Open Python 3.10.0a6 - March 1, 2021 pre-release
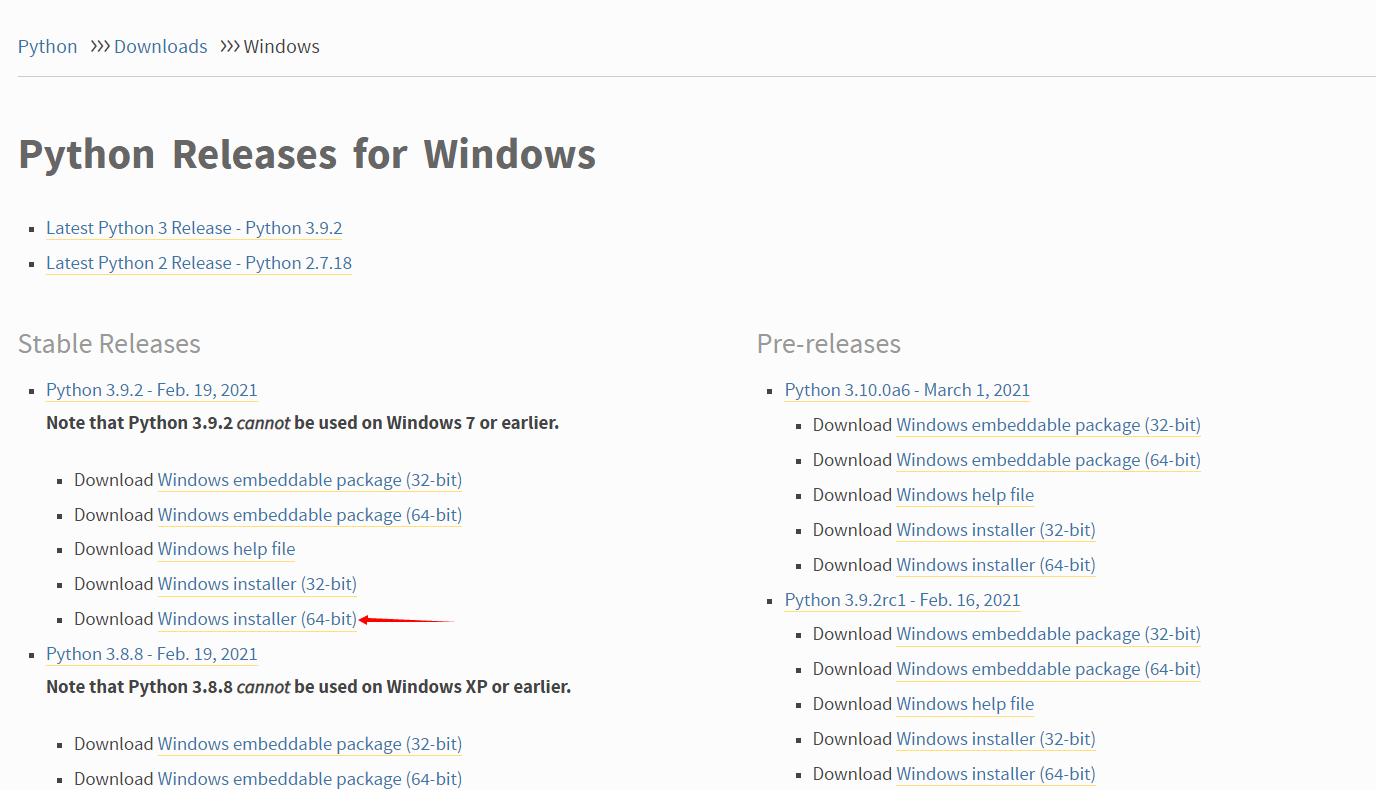 pos(907,390)
